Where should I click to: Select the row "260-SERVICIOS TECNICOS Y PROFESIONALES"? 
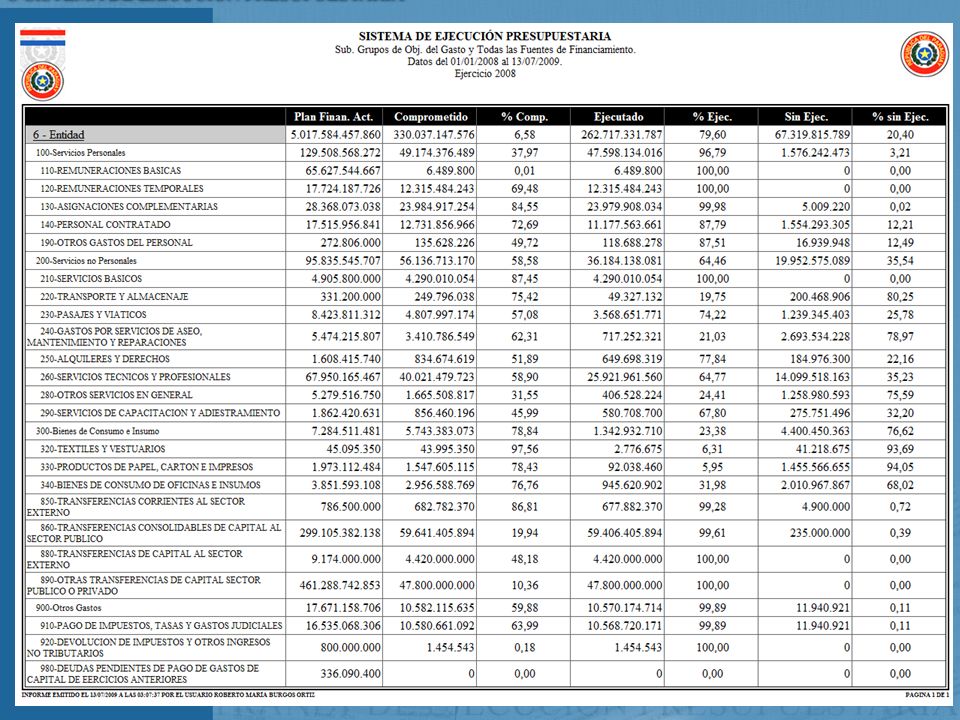485,377
